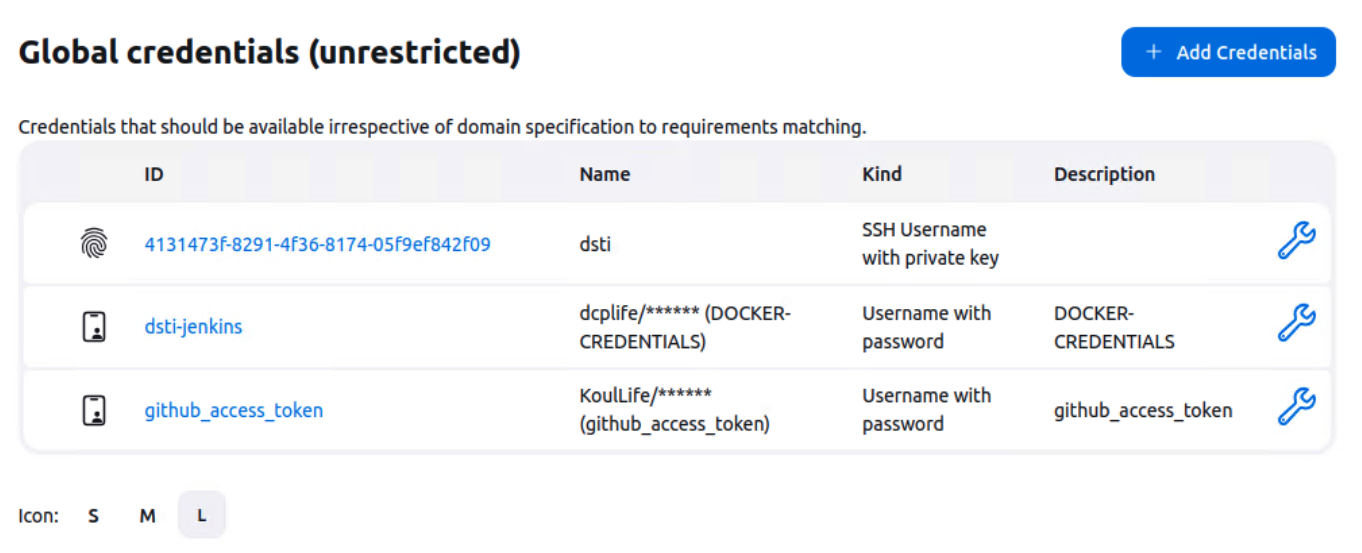Click the github_access_token credential badge icon
1362x553 pixels.
[x=93, y=410]
